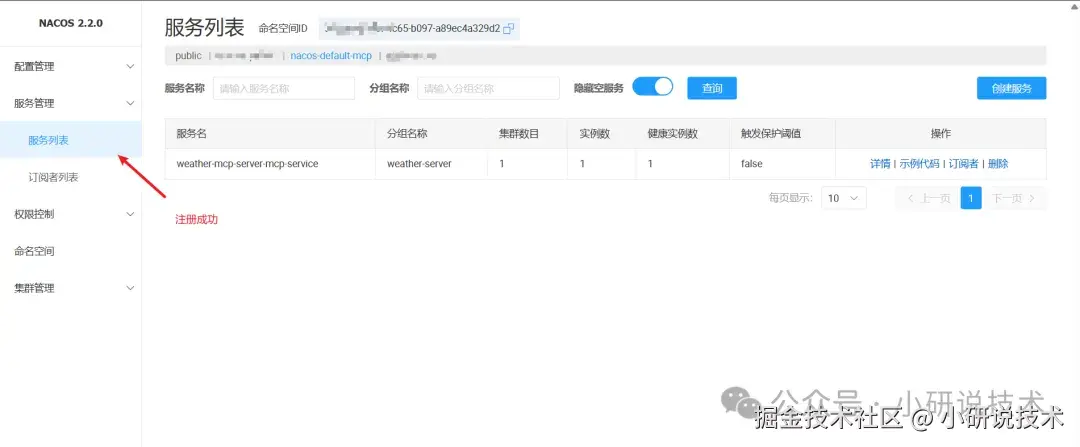Go to pagination page 1

point(970,198)
